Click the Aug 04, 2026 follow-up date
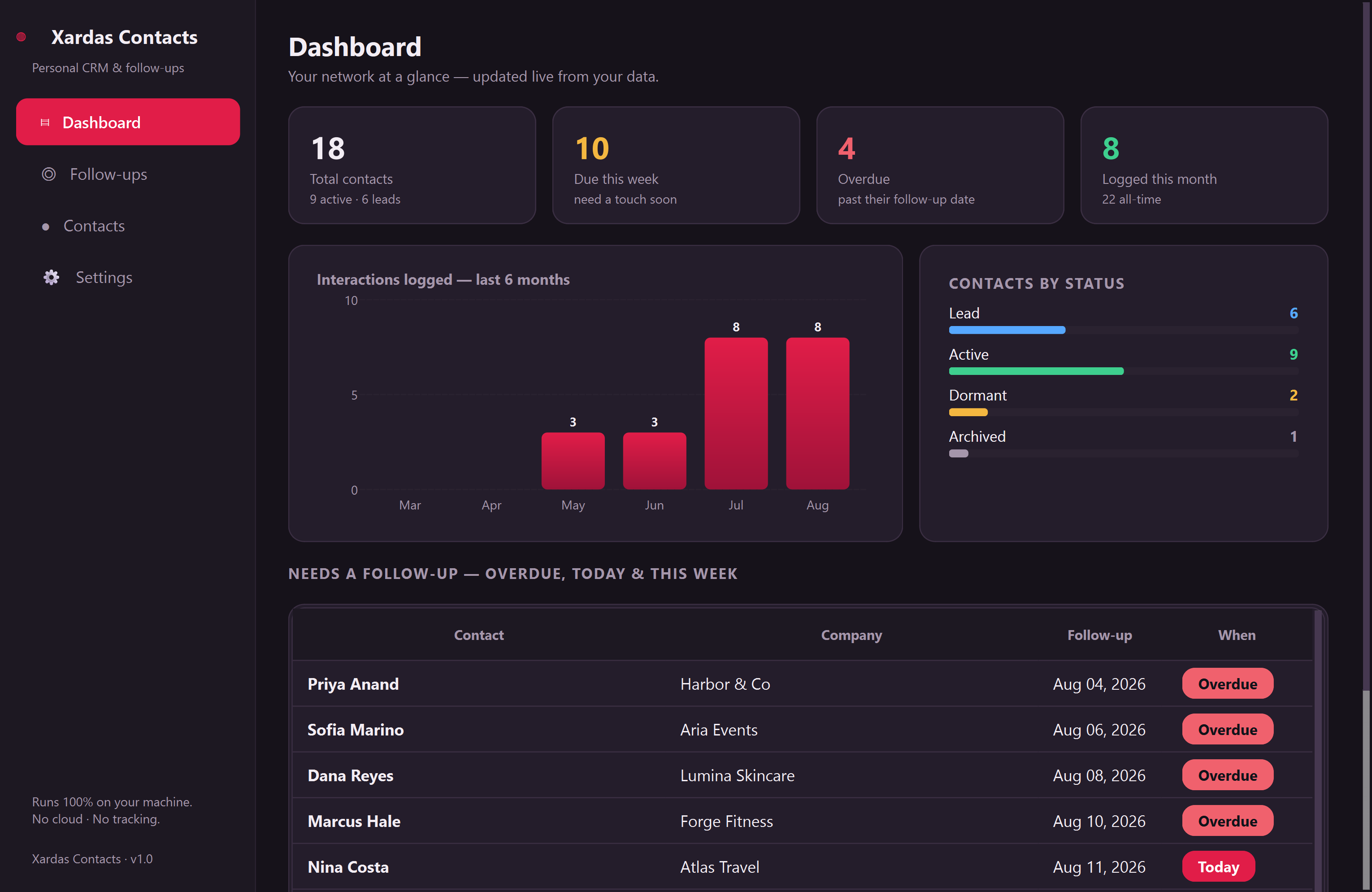The width and height of the screenshot is (1372, 892). point(1099,684)
